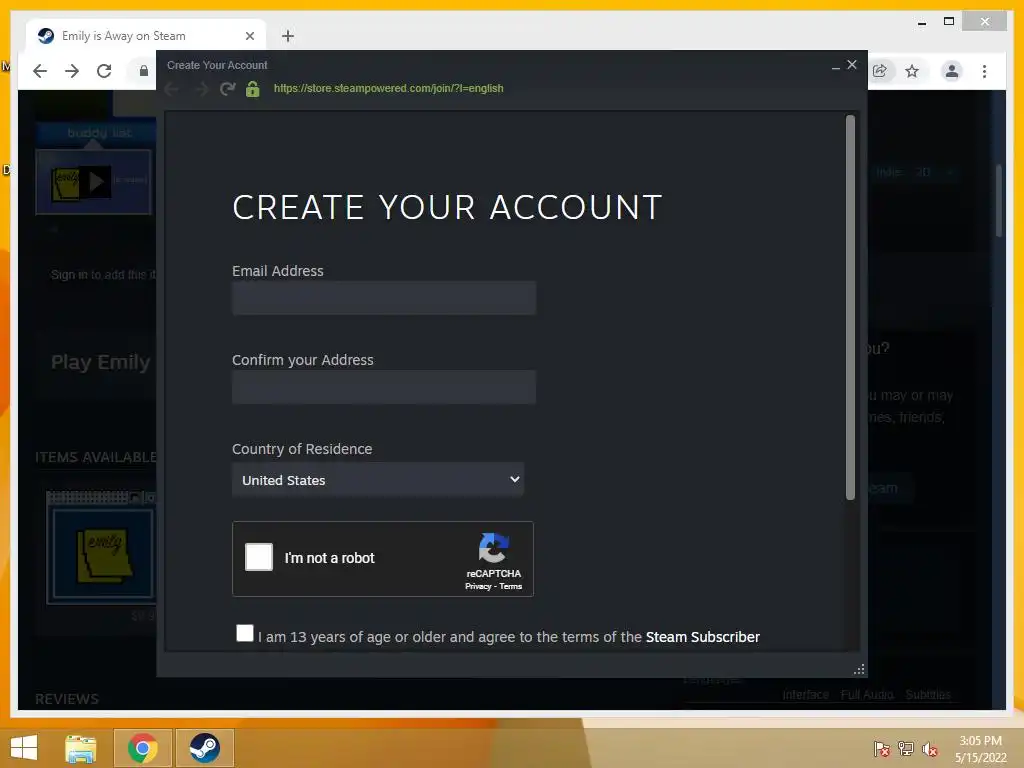This screenshot has width=1024, height=768.
Task: Switch to Chrome in the taskbar
Action: point(143,748)
